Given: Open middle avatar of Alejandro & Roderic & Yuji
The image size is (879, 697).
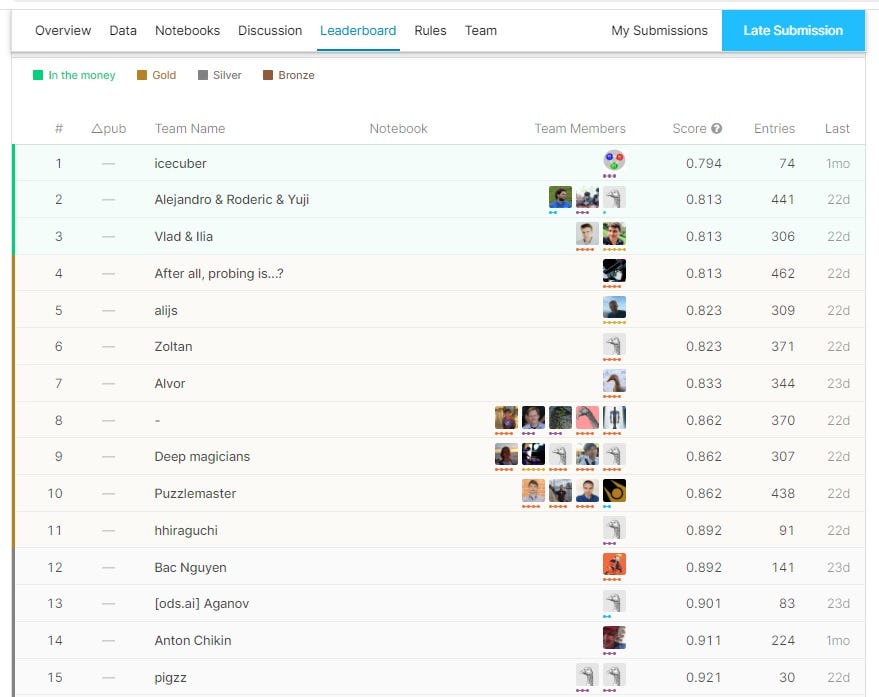Looking at the screenshot, I should (587, 197).
